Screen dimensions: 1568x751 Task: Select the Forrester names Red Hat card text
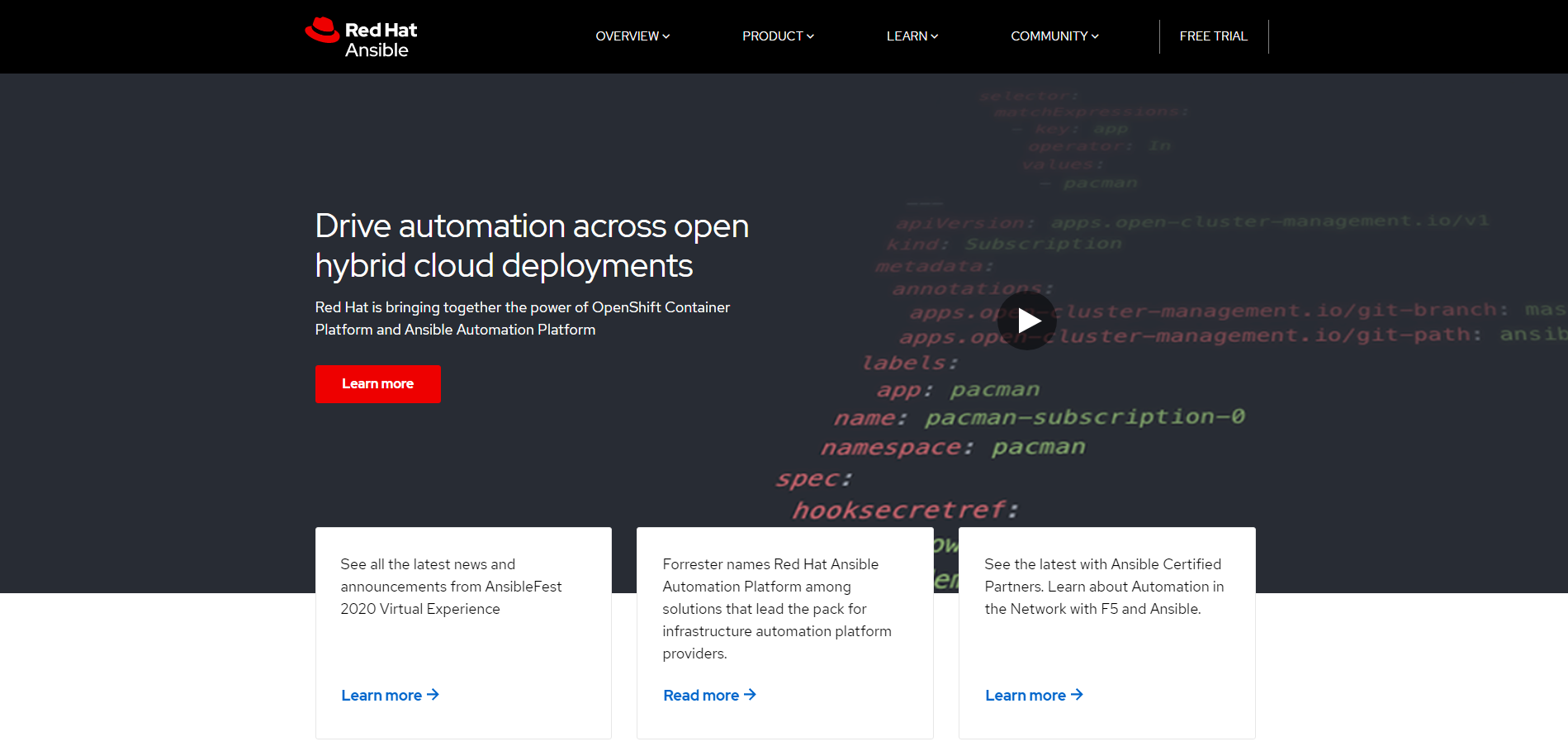[777, 609]
